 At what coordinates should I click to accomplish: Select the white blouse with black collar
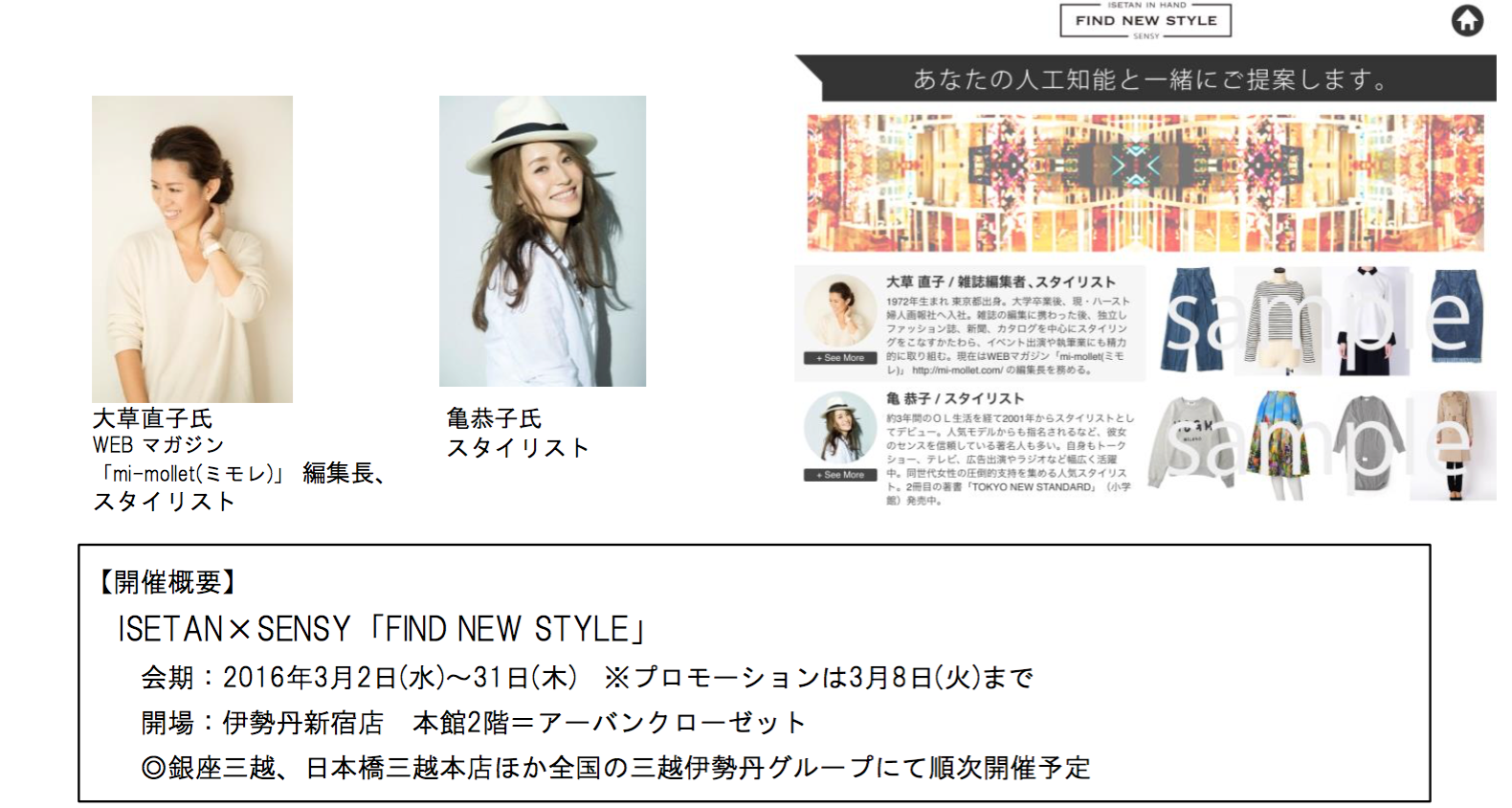coord(1370,321)
